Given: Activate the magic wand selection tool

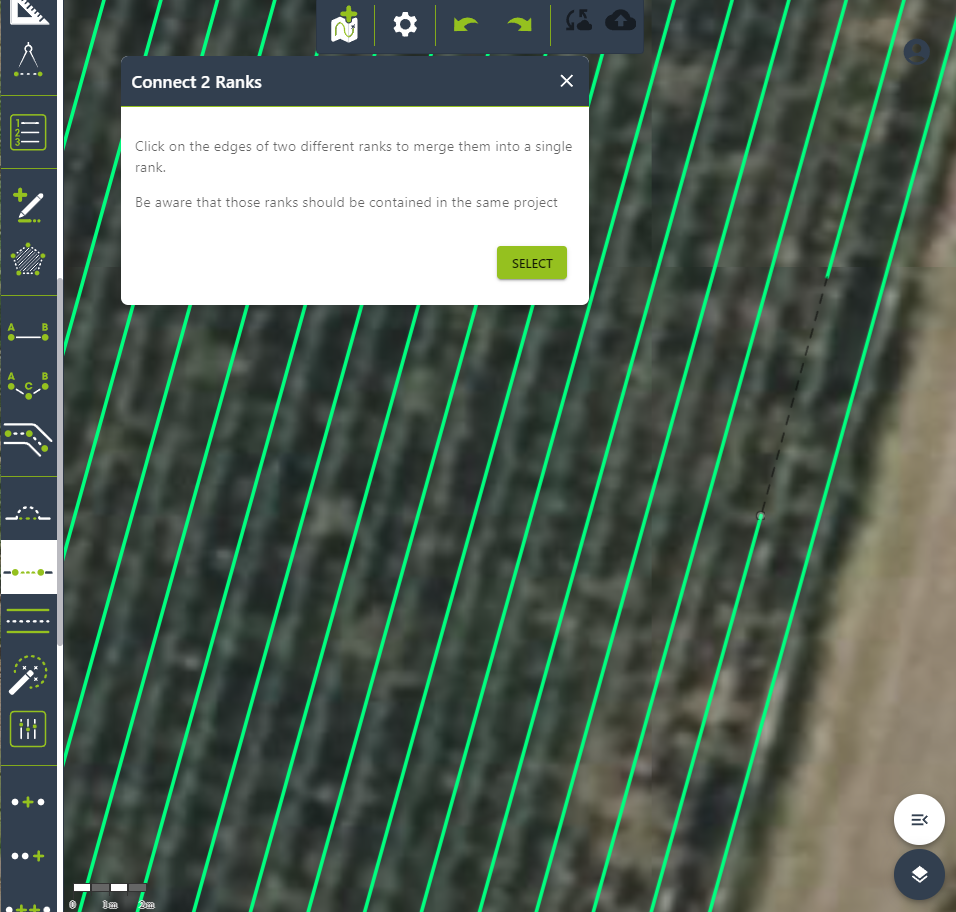Looking at the screenshot, I should pyautogui.click(x=28, y=676).
